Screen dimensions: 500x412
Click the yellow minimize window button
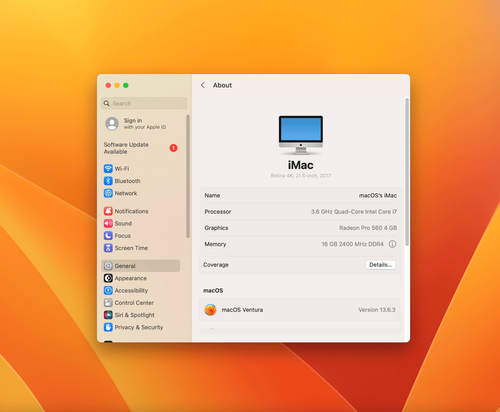(117, 85)
